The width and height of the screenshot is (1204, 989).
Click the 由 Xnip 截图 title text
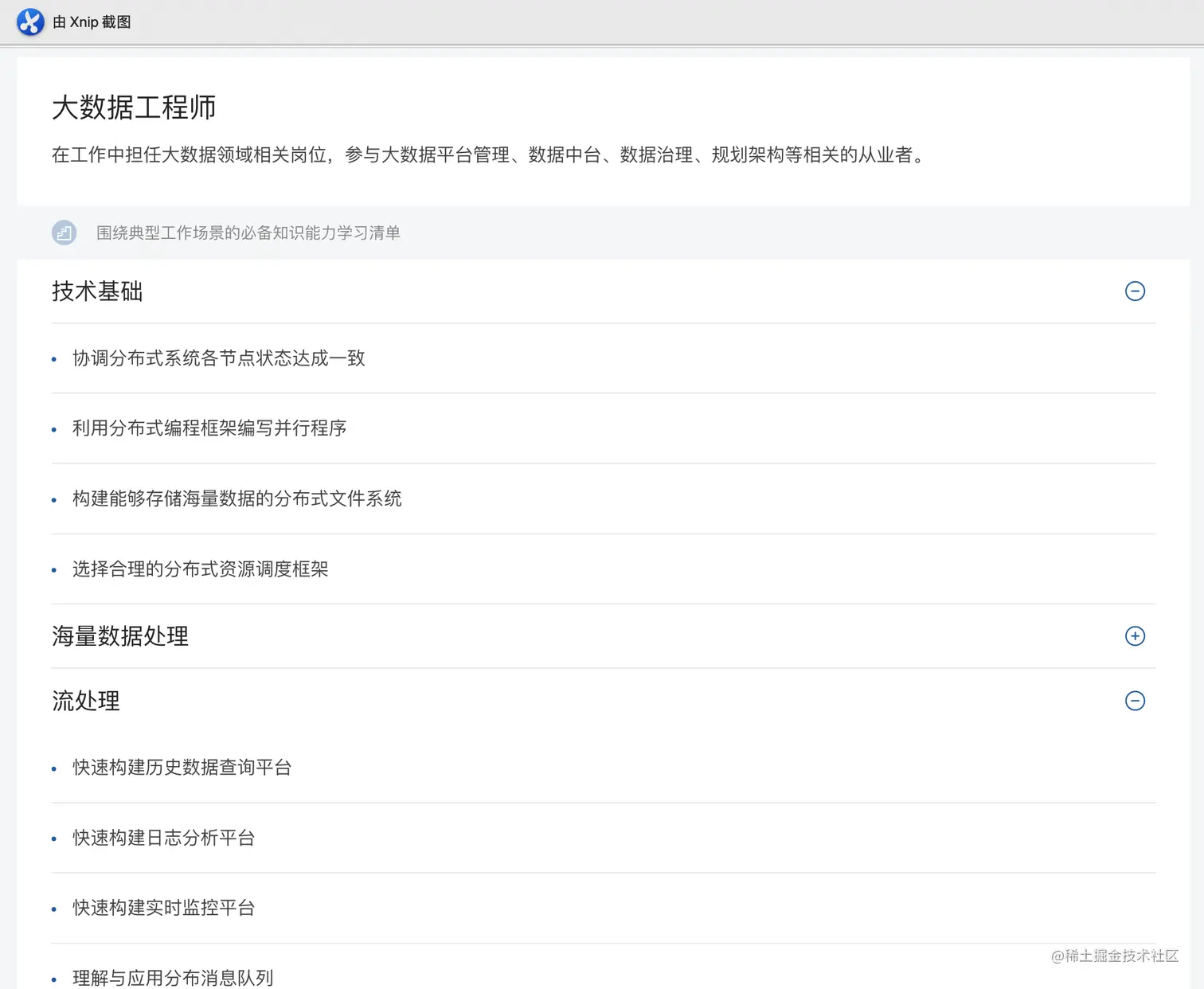click(92, 22)
